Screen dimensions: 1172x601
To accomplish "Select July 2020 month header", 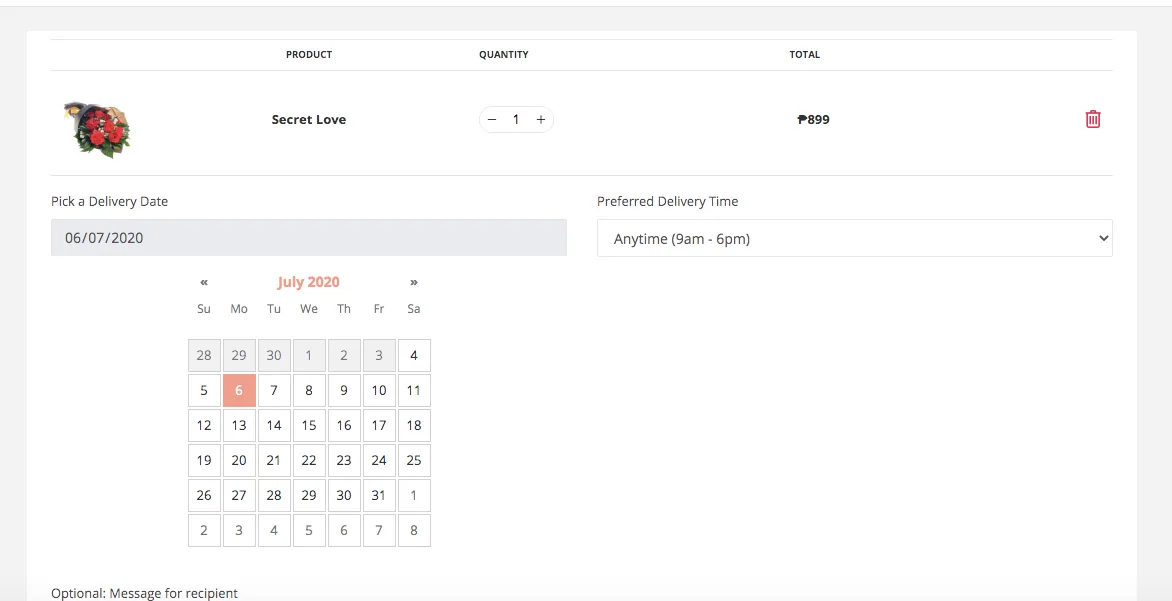I will [x=309, y=282].
